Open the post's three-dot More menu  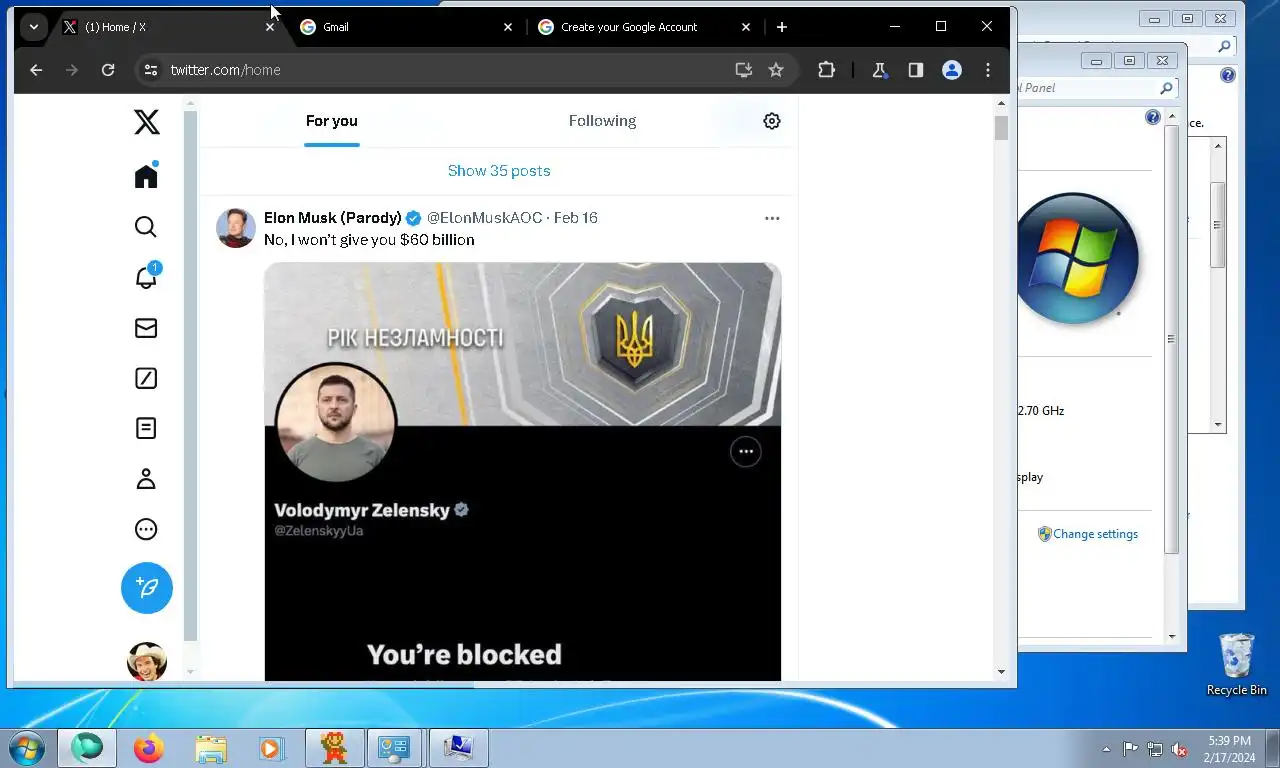772,218
